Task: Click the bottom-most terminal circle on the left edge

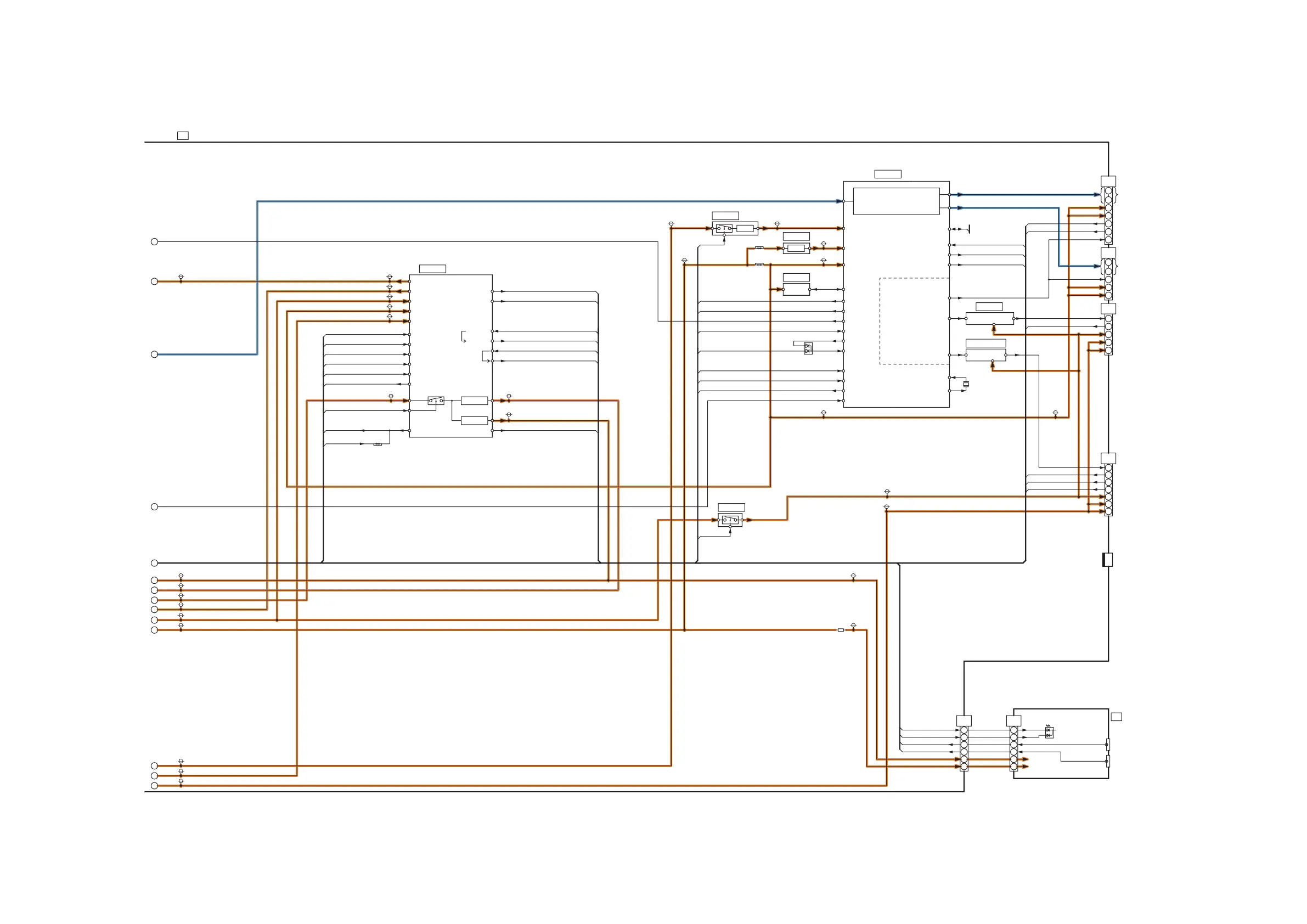Action: tap(154, 786)
